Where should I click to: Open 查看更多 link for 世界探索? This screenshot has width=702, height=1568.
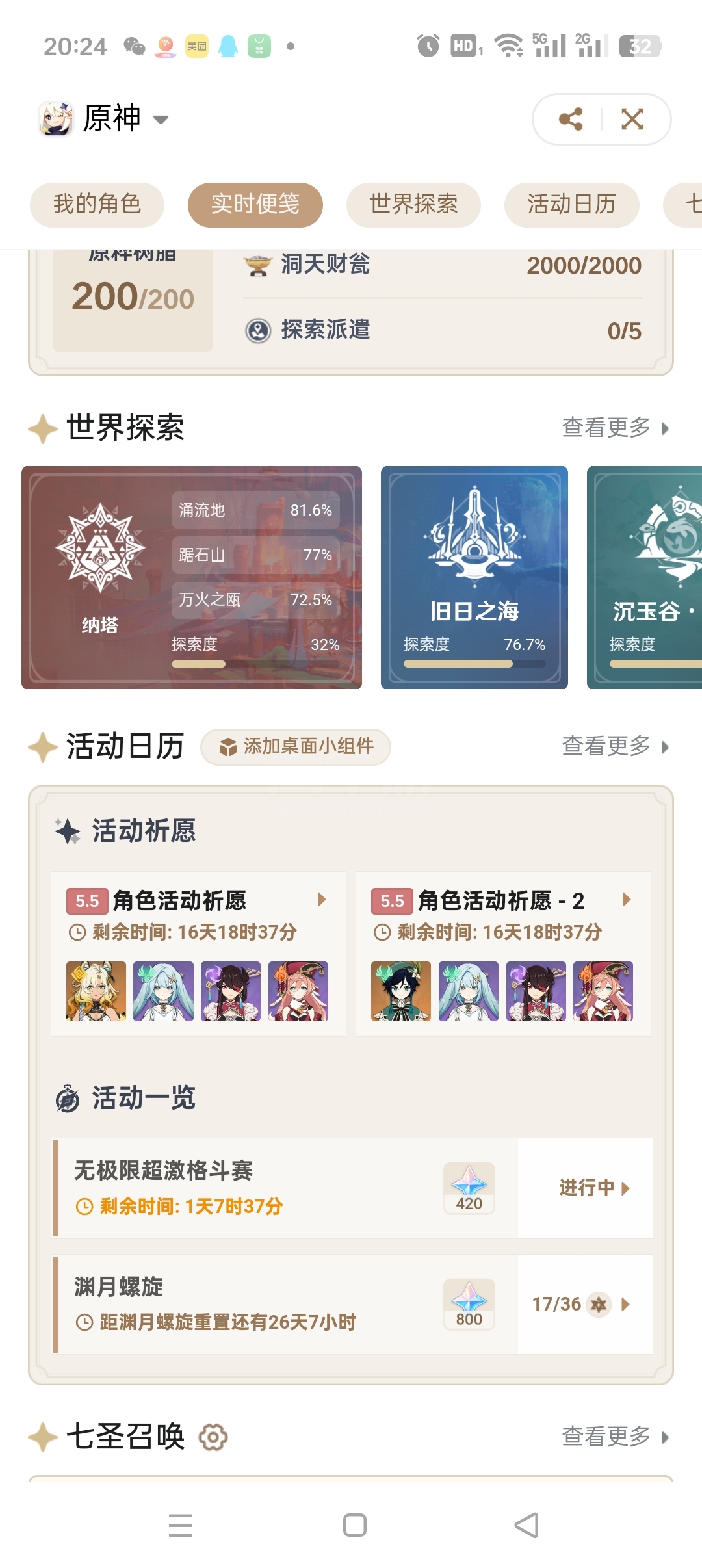pos(615,428)
